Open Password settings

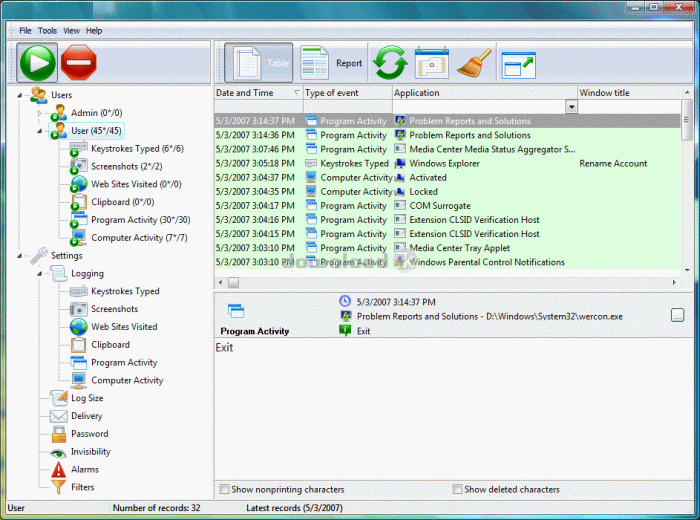coord(89,434)
